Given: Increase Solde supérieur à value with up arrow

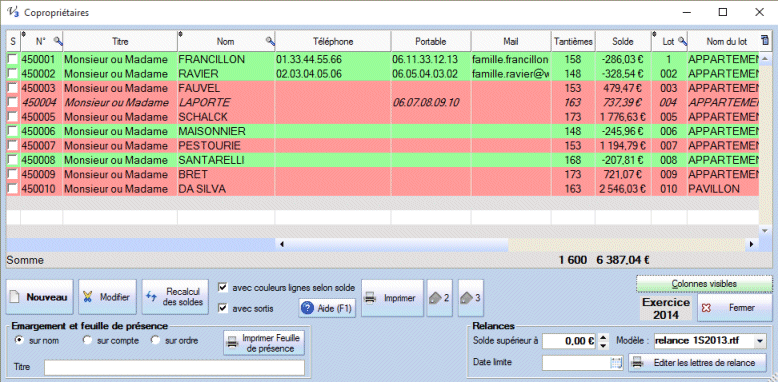Looking at the screenshot, I should pos(603,337).
